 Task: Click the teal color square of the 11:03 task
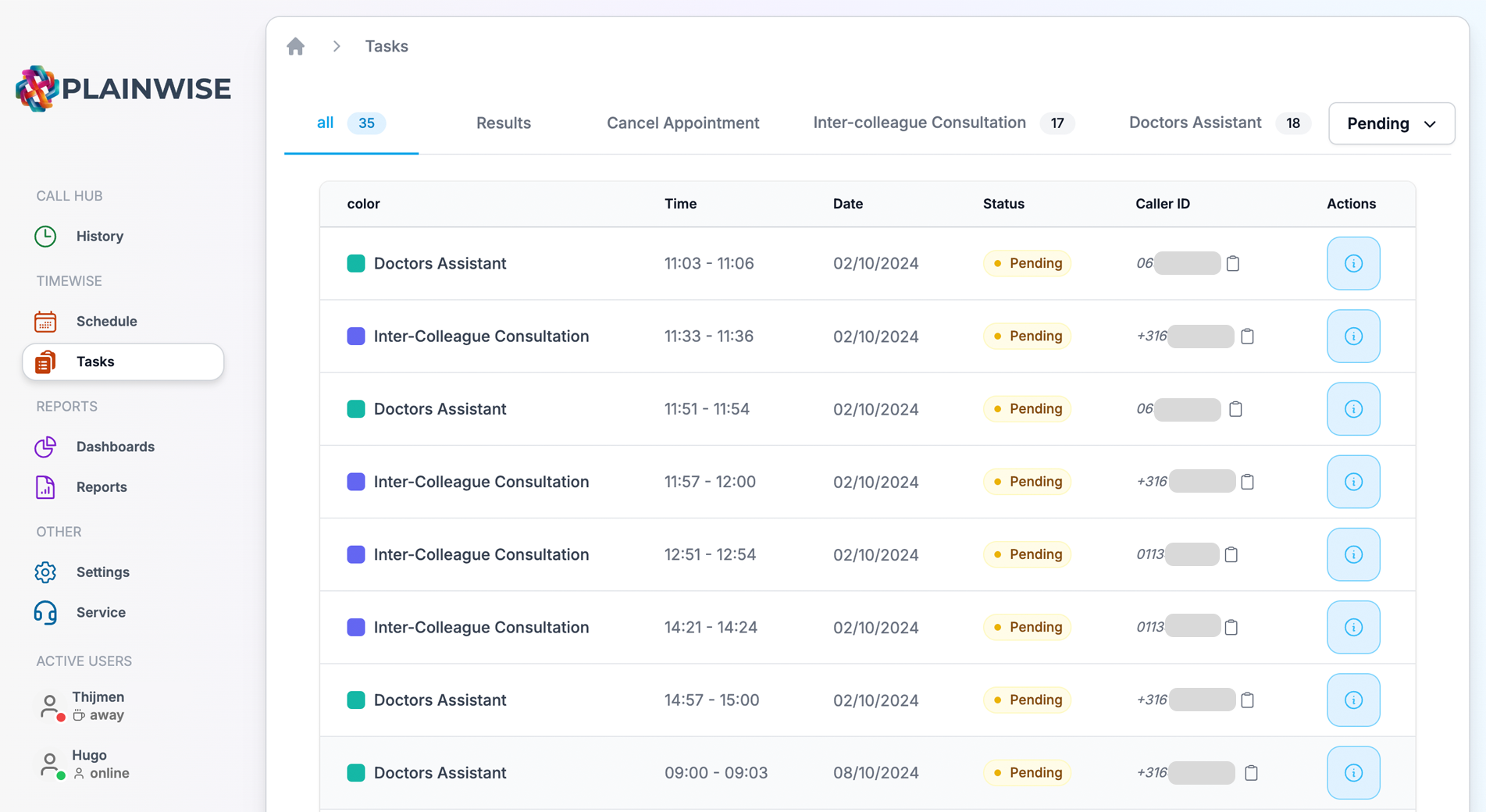(x=356, y=263)
